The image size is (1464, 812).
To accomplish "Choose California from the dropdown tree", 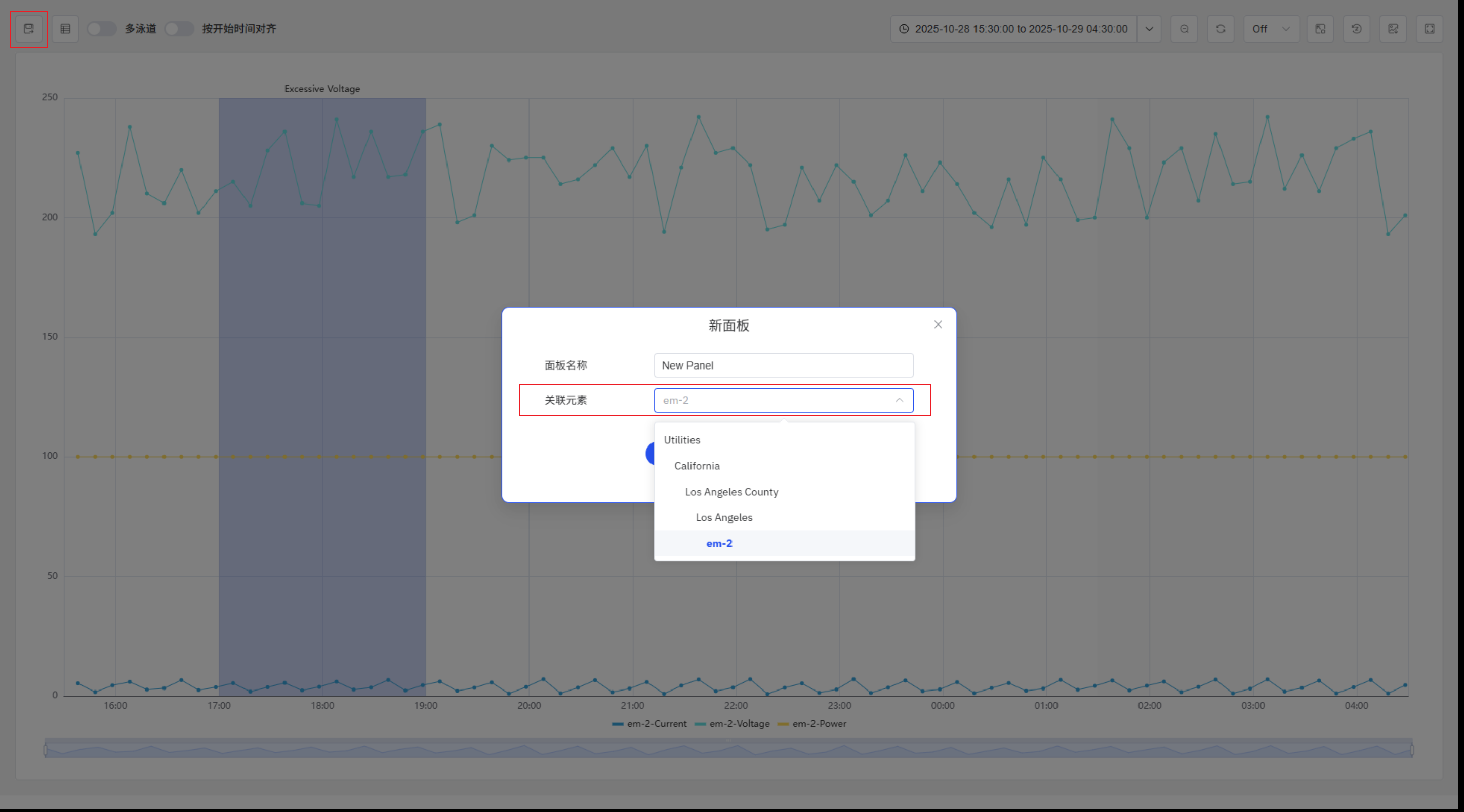I will 697,466.
